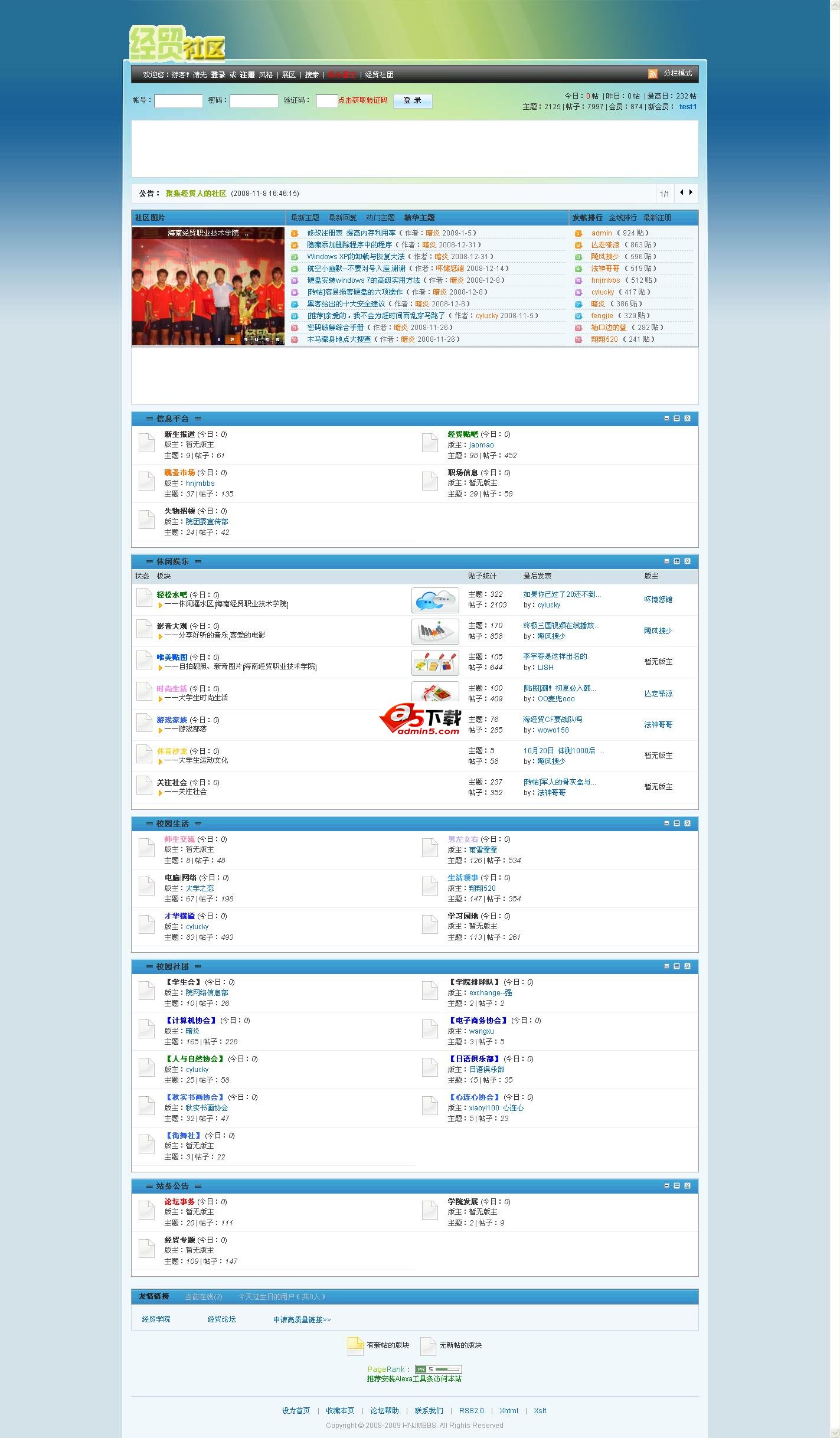
Task: Switch 校园社团 section layout view
Action: point(676,966)
